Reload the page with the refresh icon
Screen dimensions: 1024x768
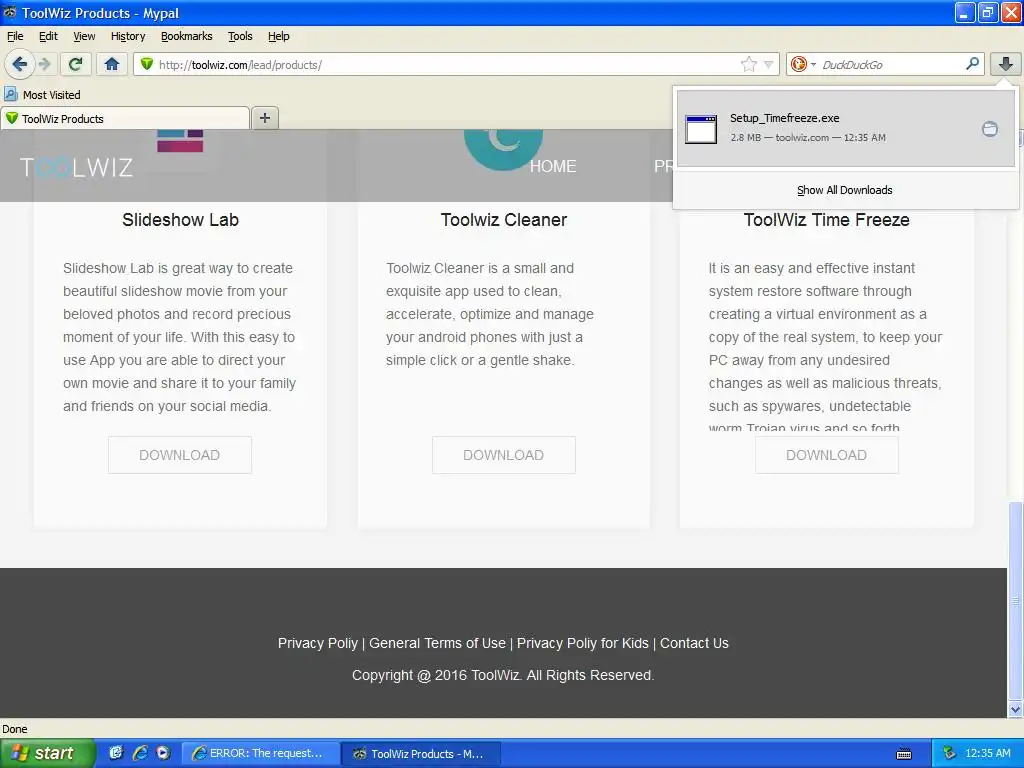point(76,64)
